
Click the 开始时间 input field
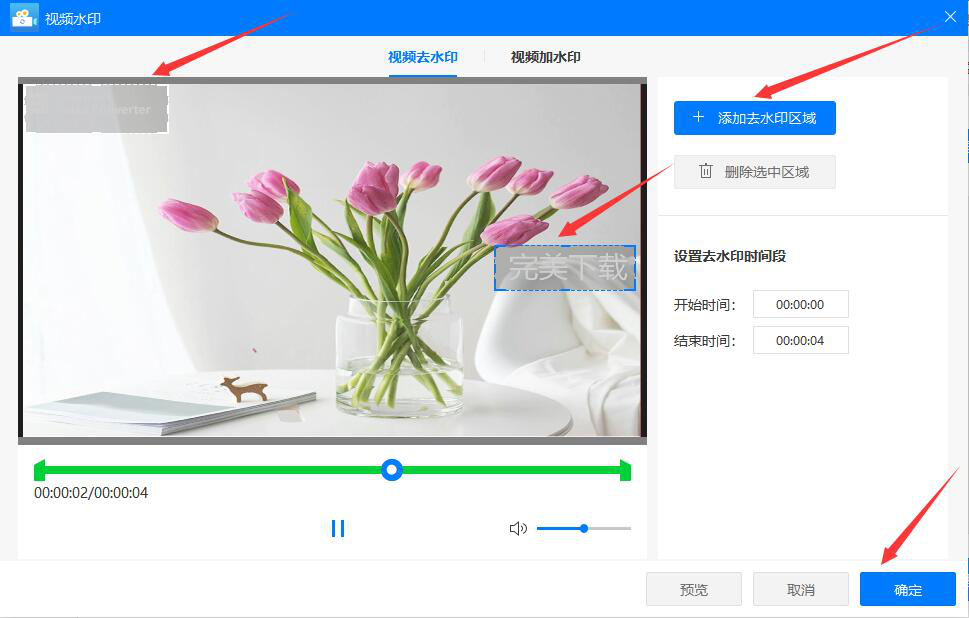click(800, 305)
